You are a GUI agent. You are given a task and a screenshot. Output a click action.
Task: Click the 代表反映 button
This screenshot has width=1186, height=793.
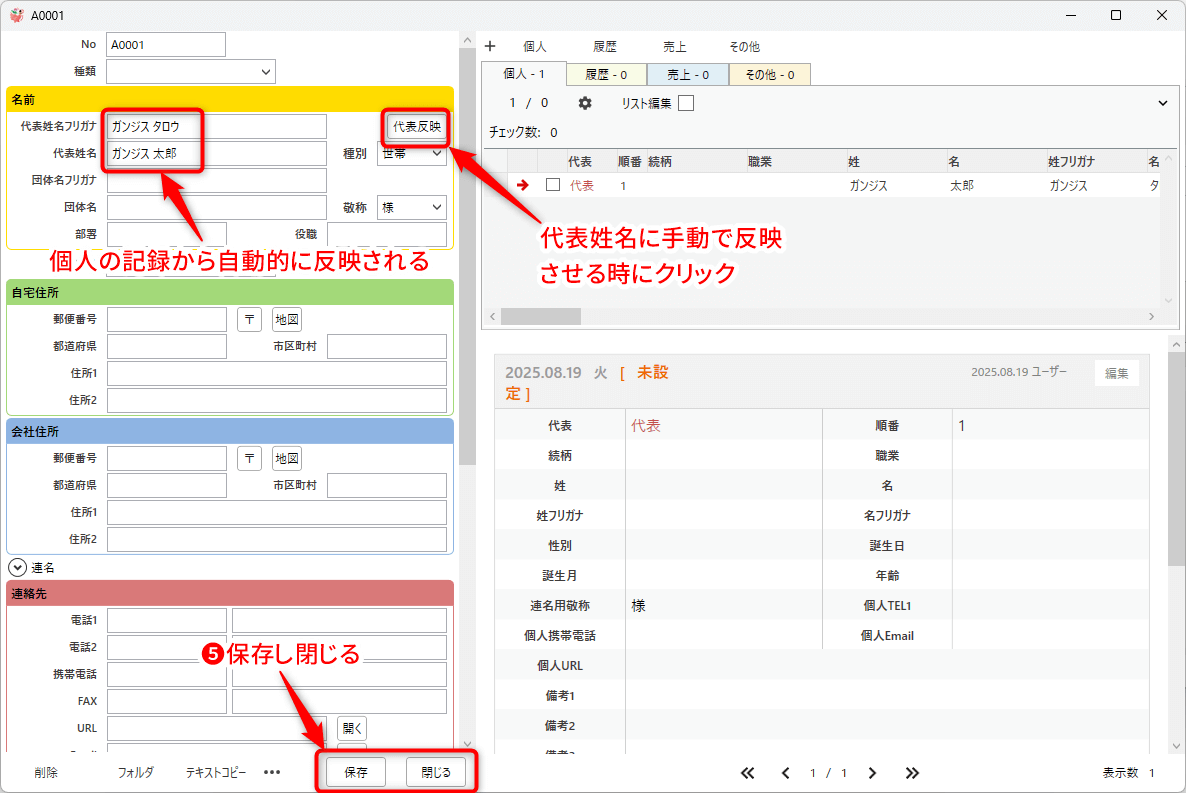click(417, 126)
